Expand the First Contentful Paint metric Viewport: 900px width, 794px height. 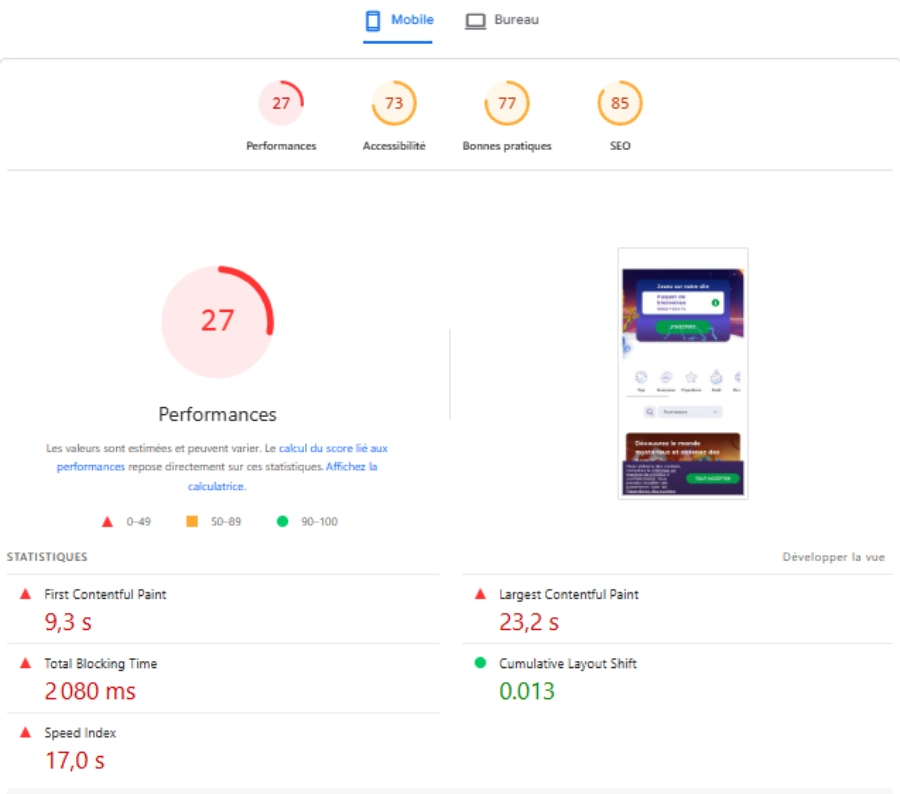pos(105,594)
